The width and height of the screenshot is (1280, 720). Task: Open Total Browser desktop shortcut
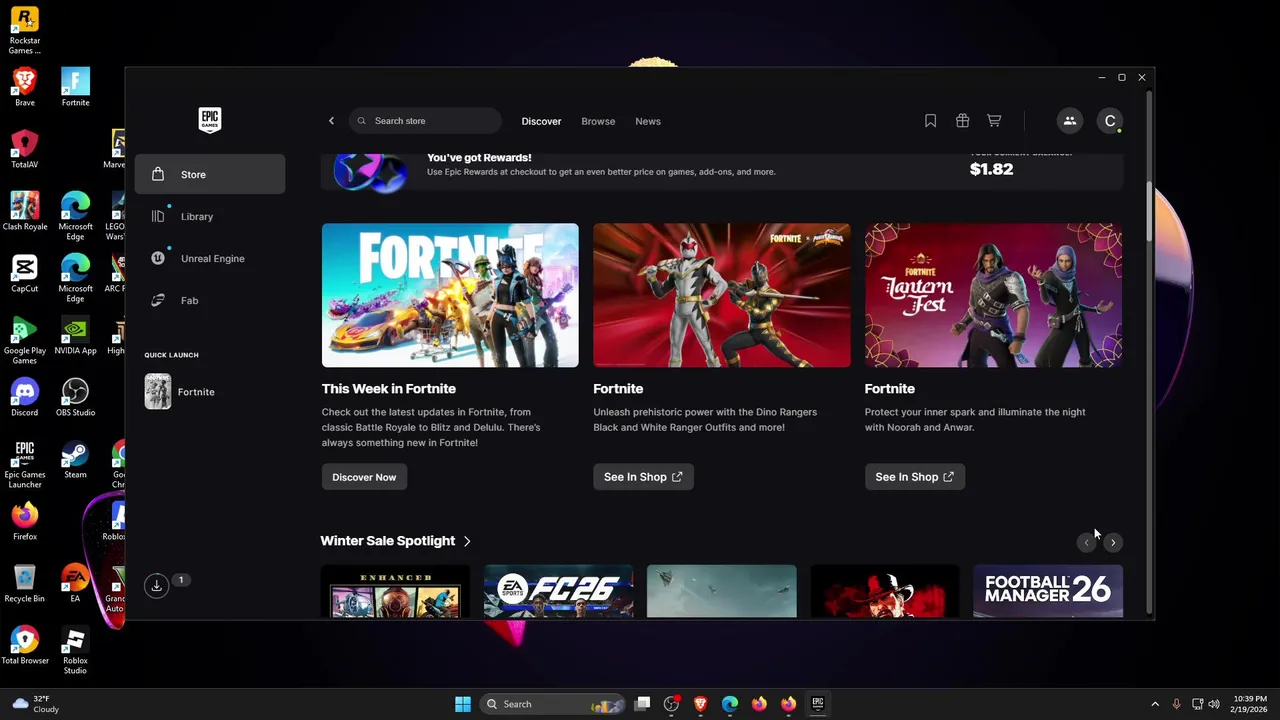click(x=25, y=645)
